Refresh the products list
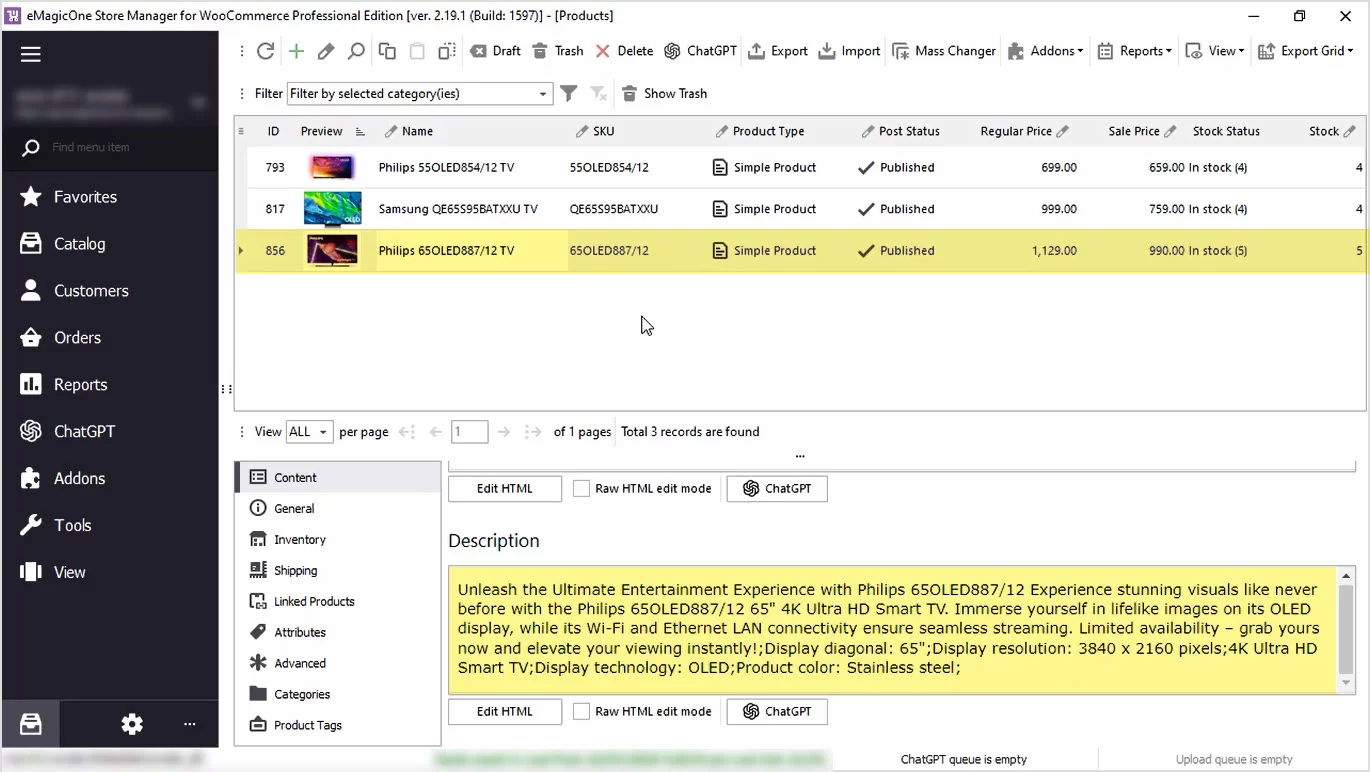1370x772 pixels. pyautogui.click(x=265, y=51)
